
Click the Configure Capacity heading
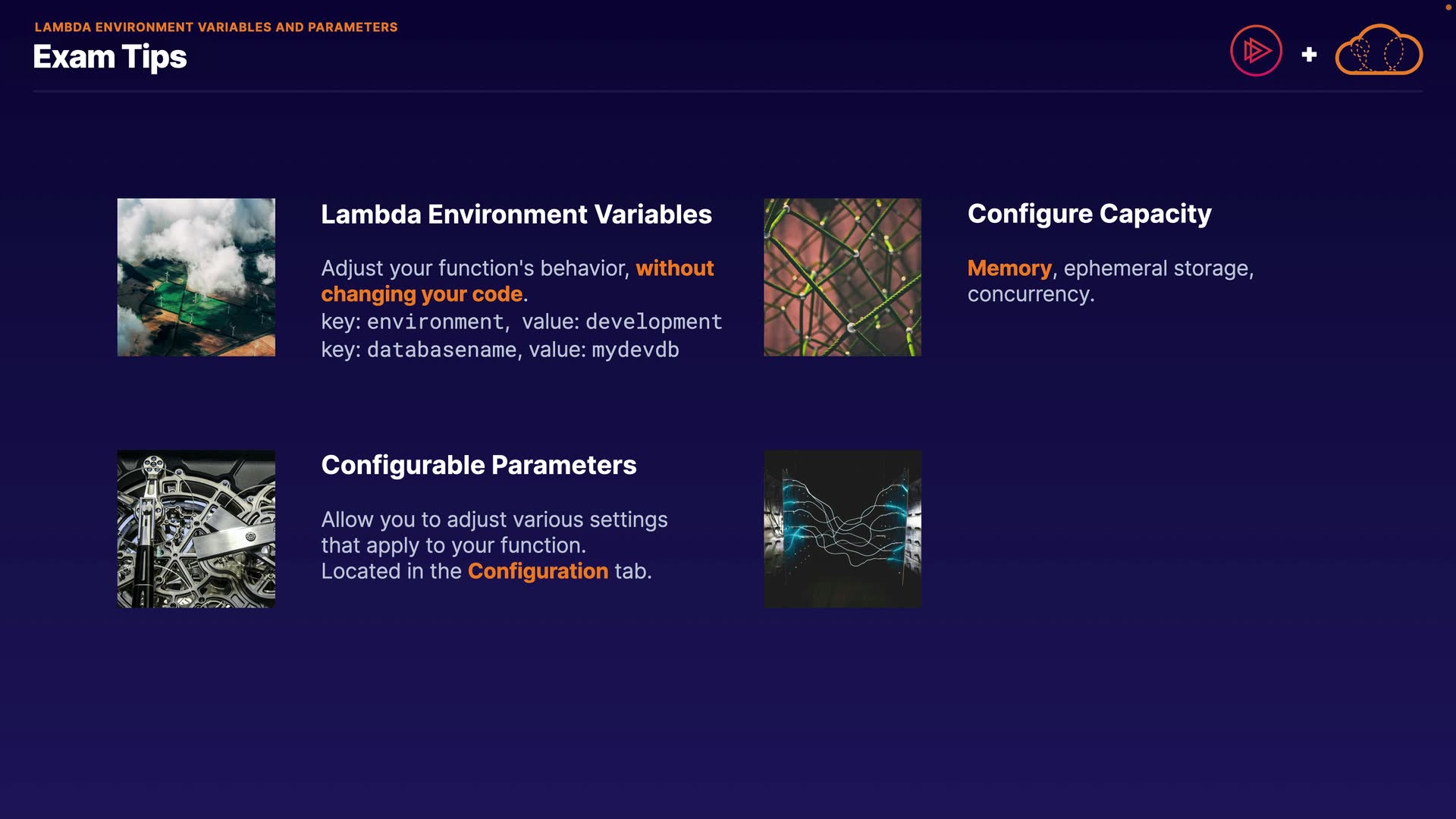pyautogui.click(x=1089, y=214)
